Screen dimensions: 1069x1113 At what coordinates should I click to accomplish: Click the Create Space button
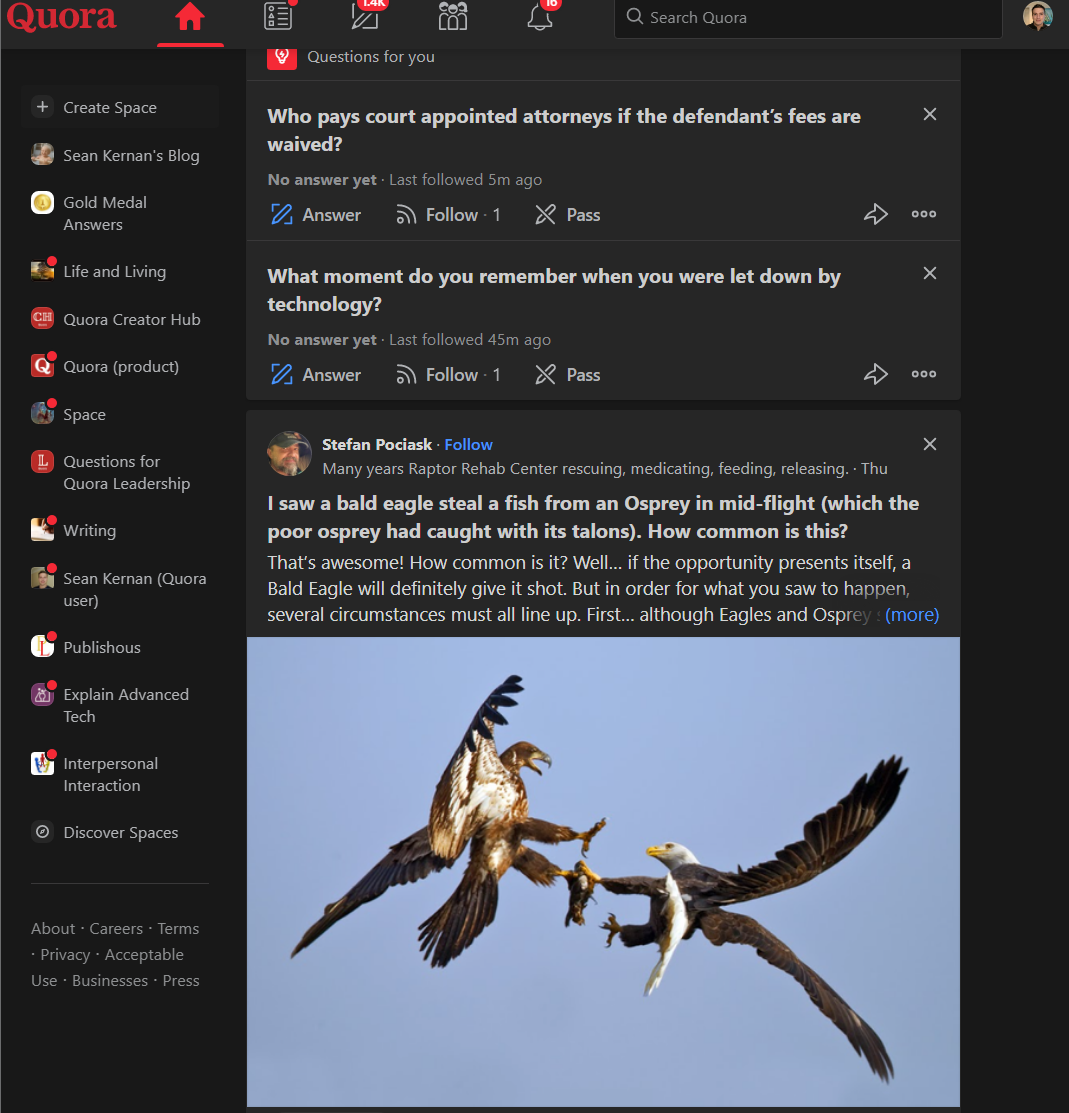coord(119,107)
